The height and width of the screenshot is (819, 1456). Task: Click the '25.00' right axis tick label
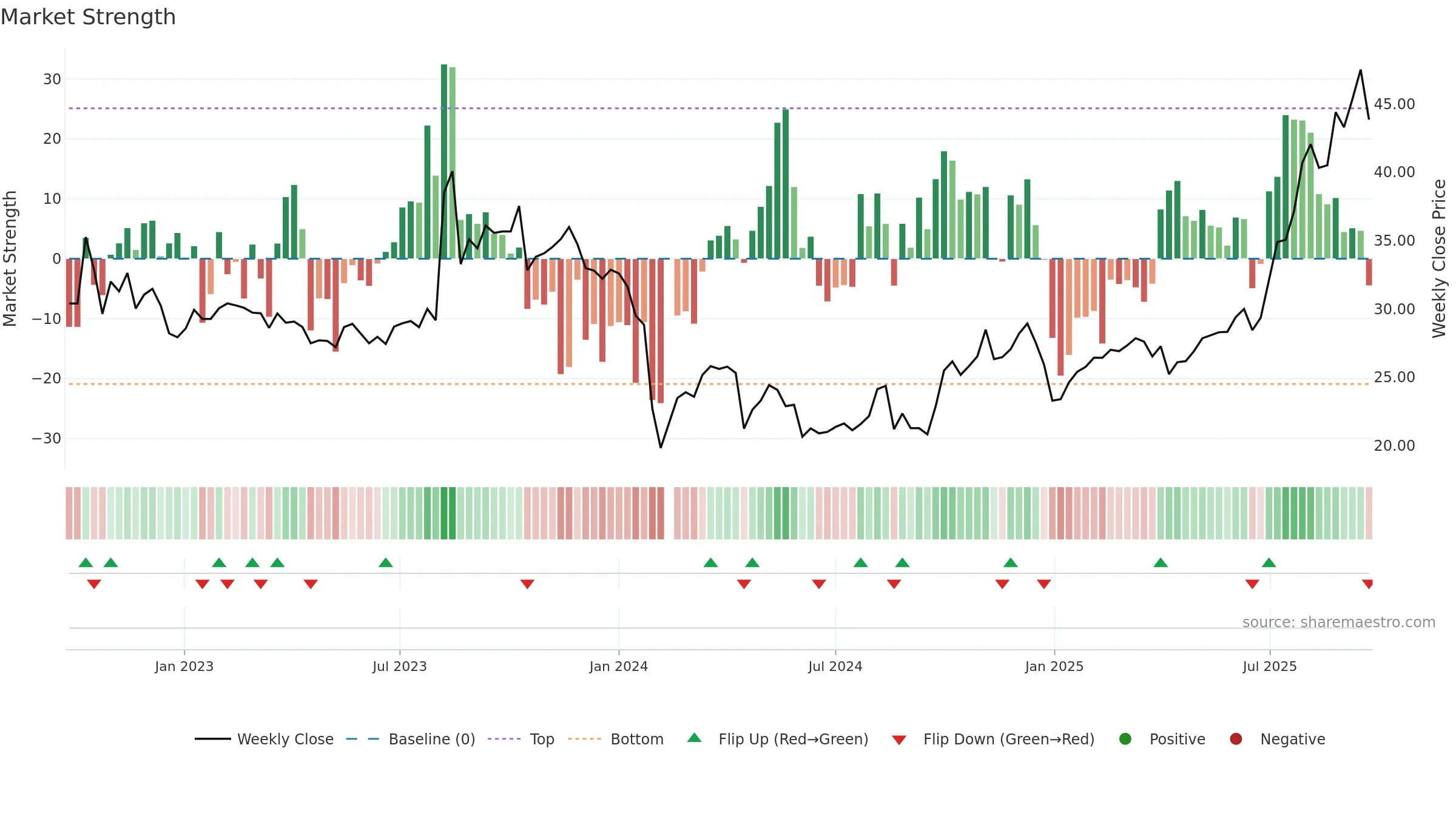[x=1394, y=377]
